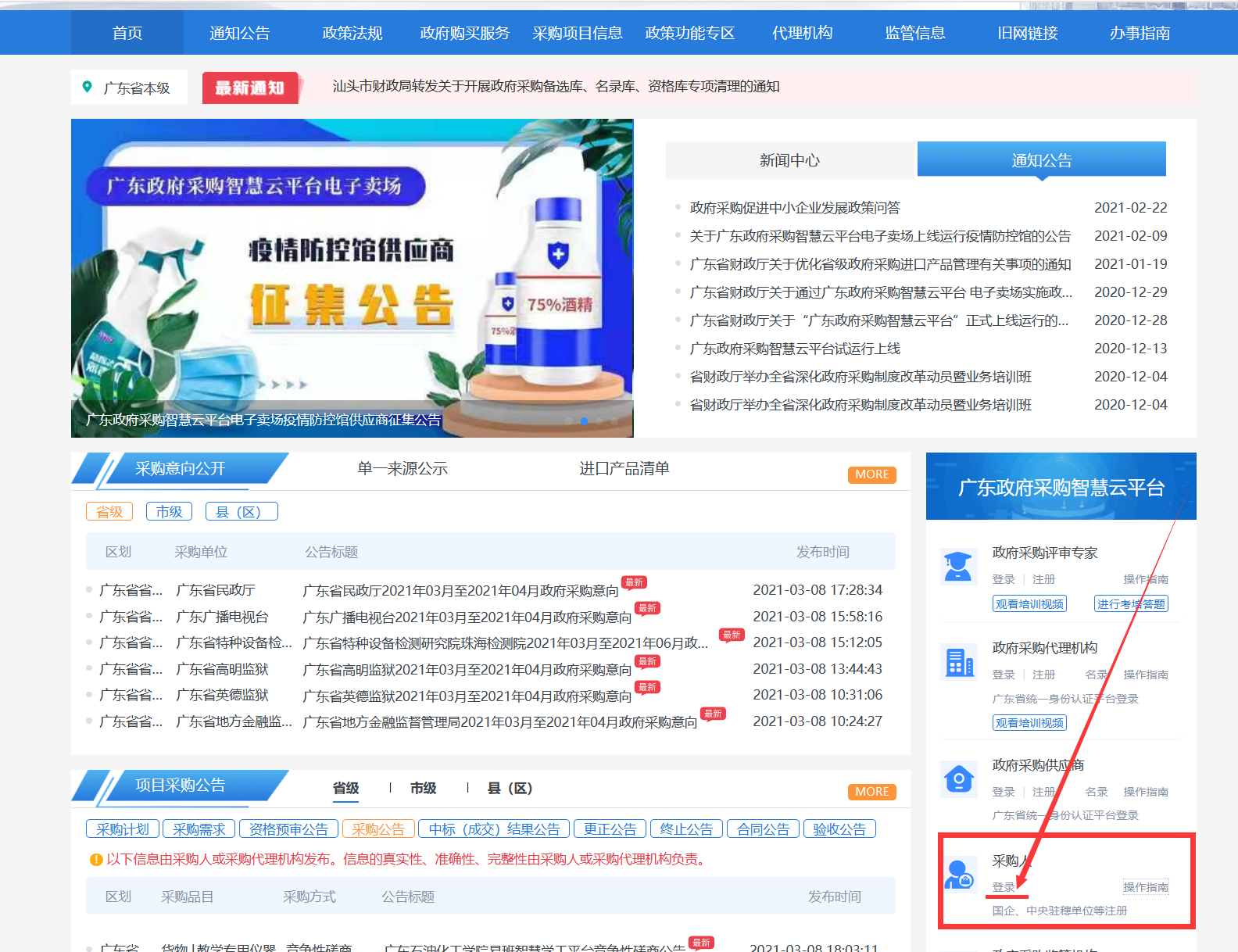1238x952 pixels.
Task: Select the 省级 filter under 采购意向公开
Action: pyautogui.click(x=109, y=511)
